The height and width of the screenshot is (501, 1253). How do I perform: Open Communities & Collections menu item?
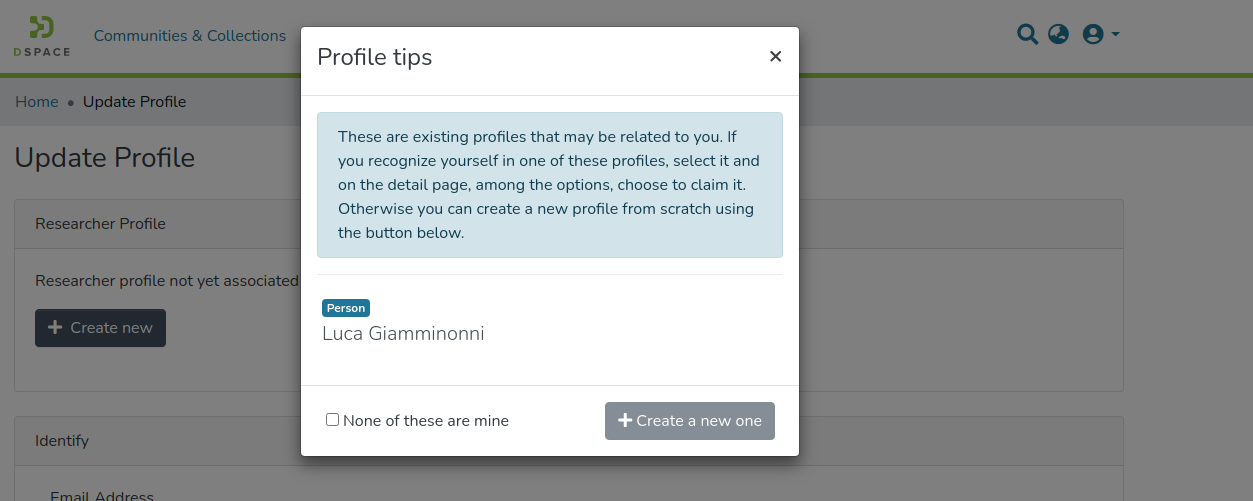190,36
